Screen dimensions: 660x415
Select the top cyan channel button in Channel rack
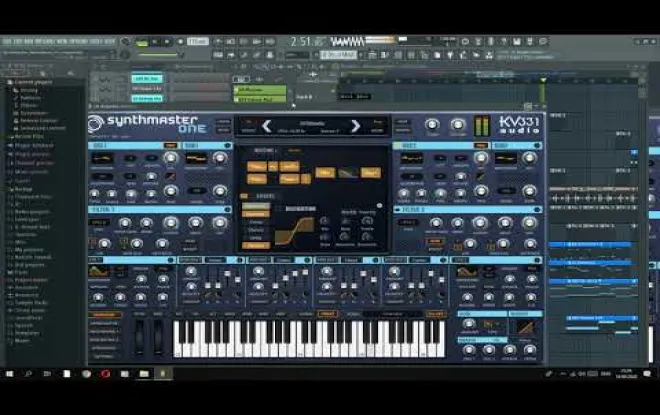[x=147, y=79]
